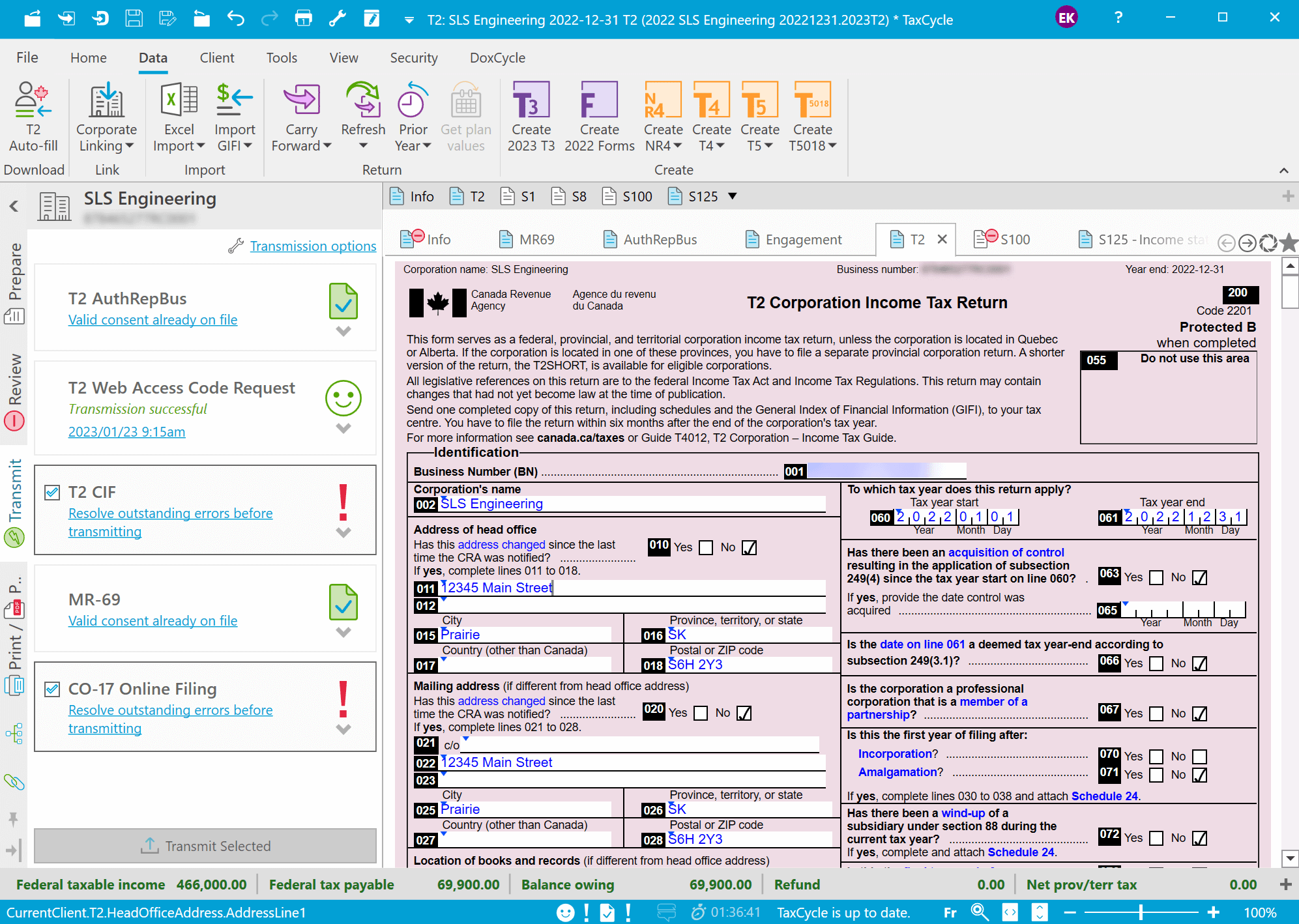Expand the T2 AuthRepBus card chevron
The height and width of the screenshot is (924, 1299).
(x=343, y=331)
